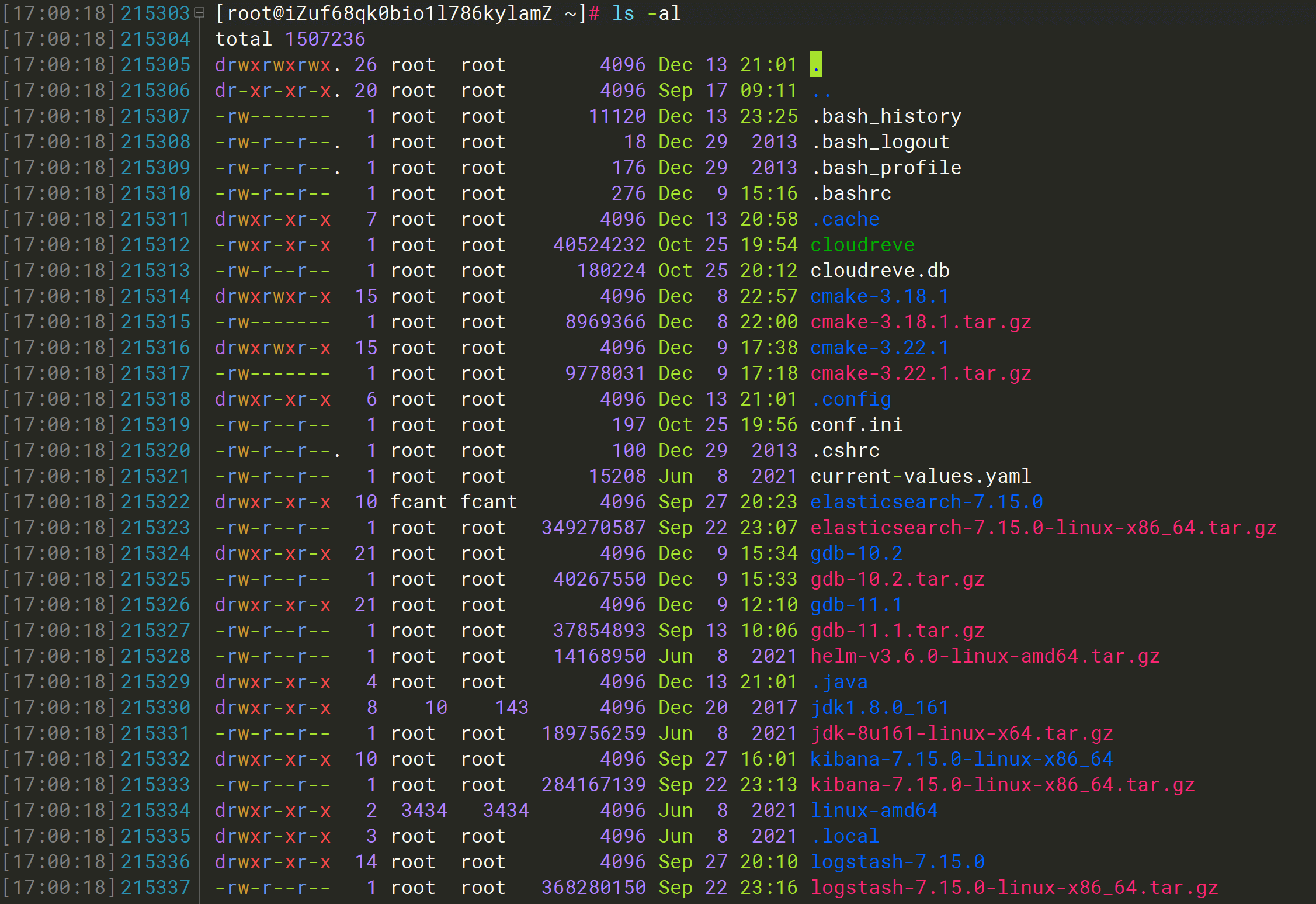Click the .cache directory entry
The image size is (1316, 904).
point(845,219)
